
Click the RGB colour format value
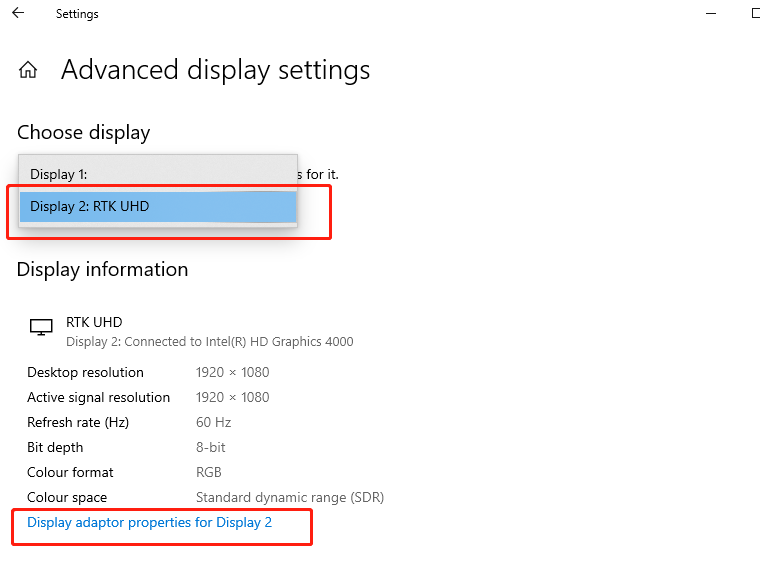(208, 472)
